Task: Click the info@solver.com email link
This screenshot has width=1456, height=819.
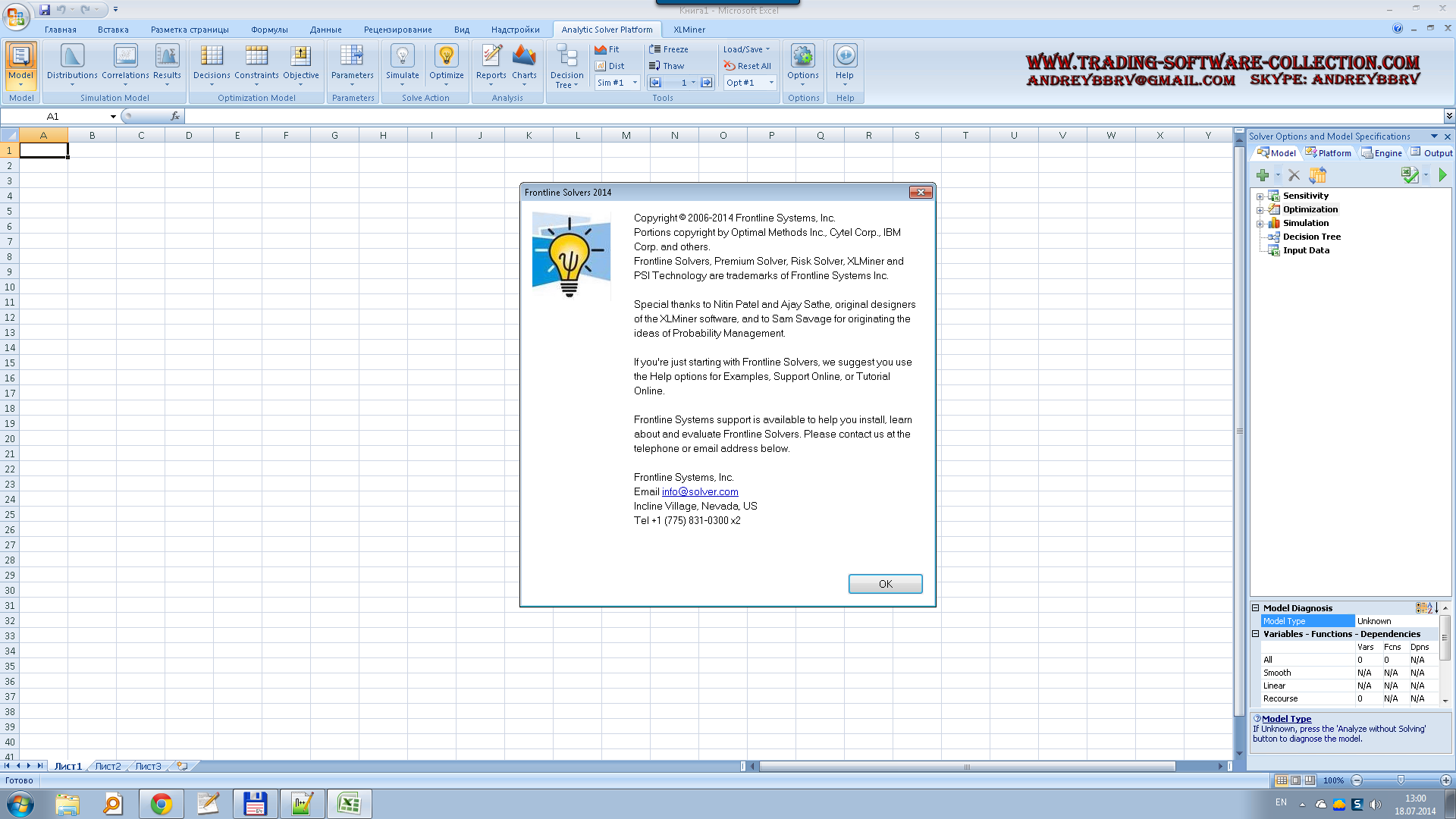Action: tap(700, 491)
